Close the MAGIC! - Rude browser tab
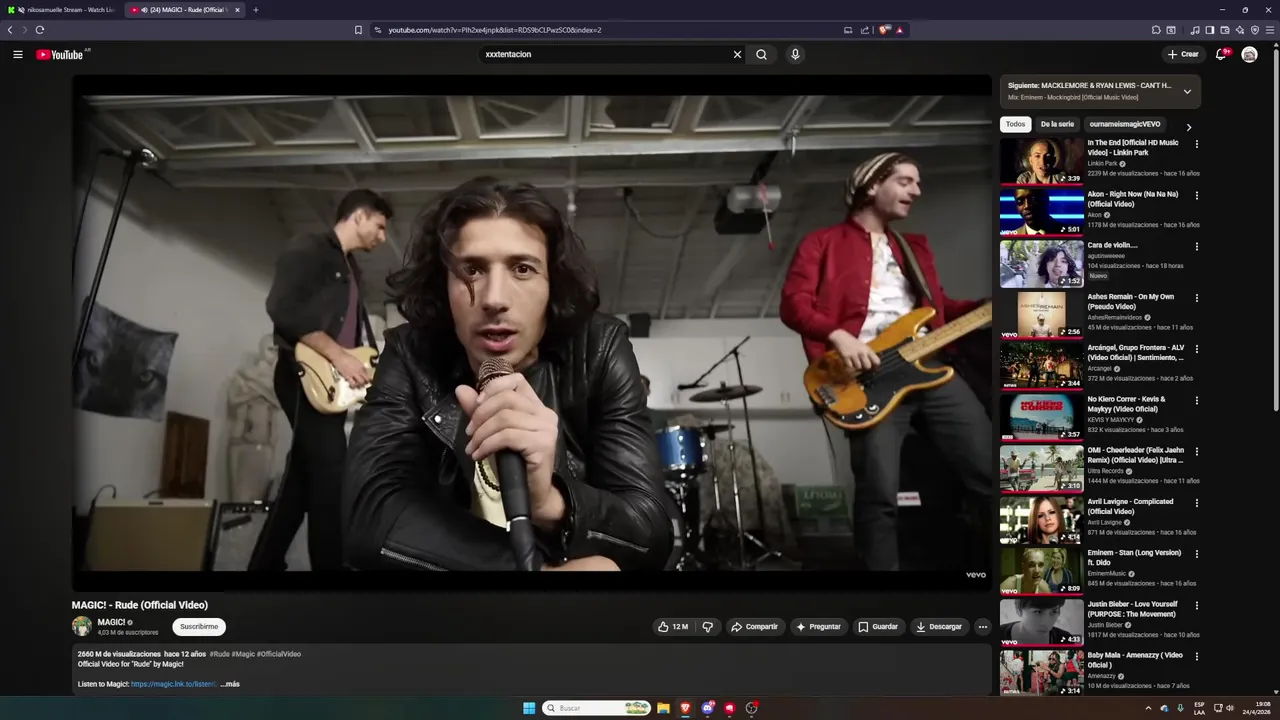The height and width of the screenshot is (720, 1280). coord(237,10)
